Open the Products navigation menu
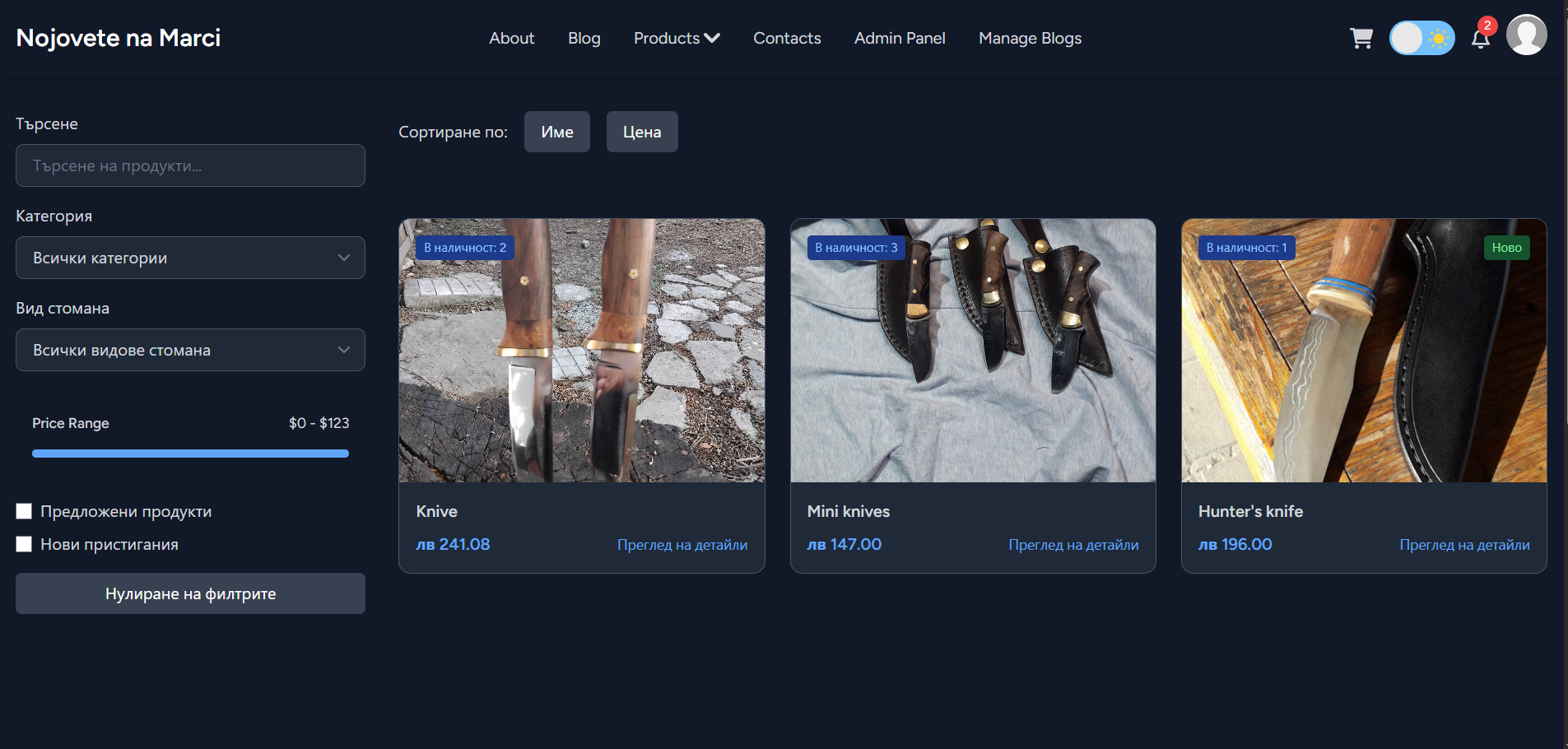Viewport: 1568px width, 749px height. click(667, 39)
